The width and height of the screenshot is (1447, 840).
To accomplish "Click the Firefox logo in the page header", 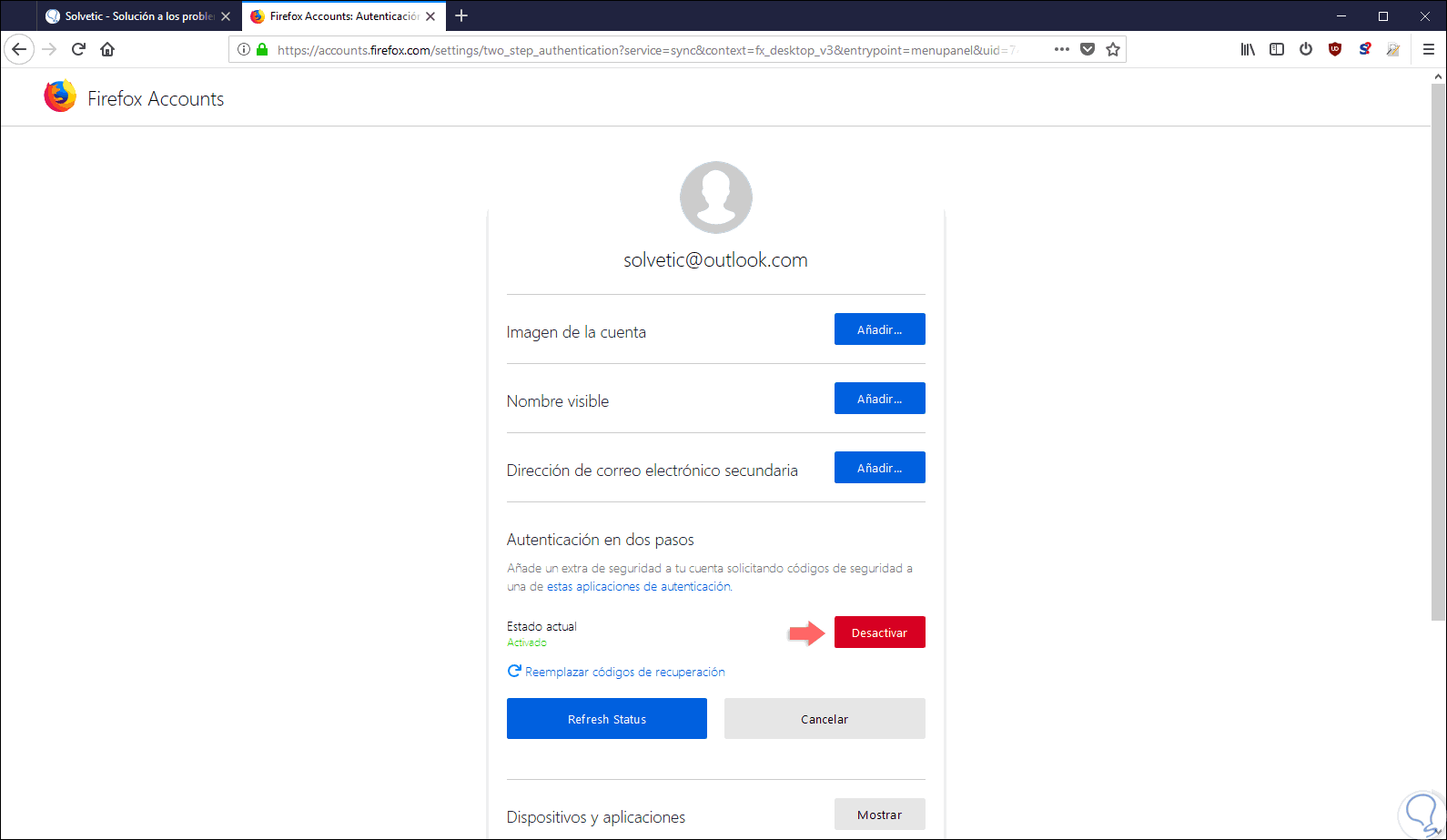I will (x=60, y=96).
